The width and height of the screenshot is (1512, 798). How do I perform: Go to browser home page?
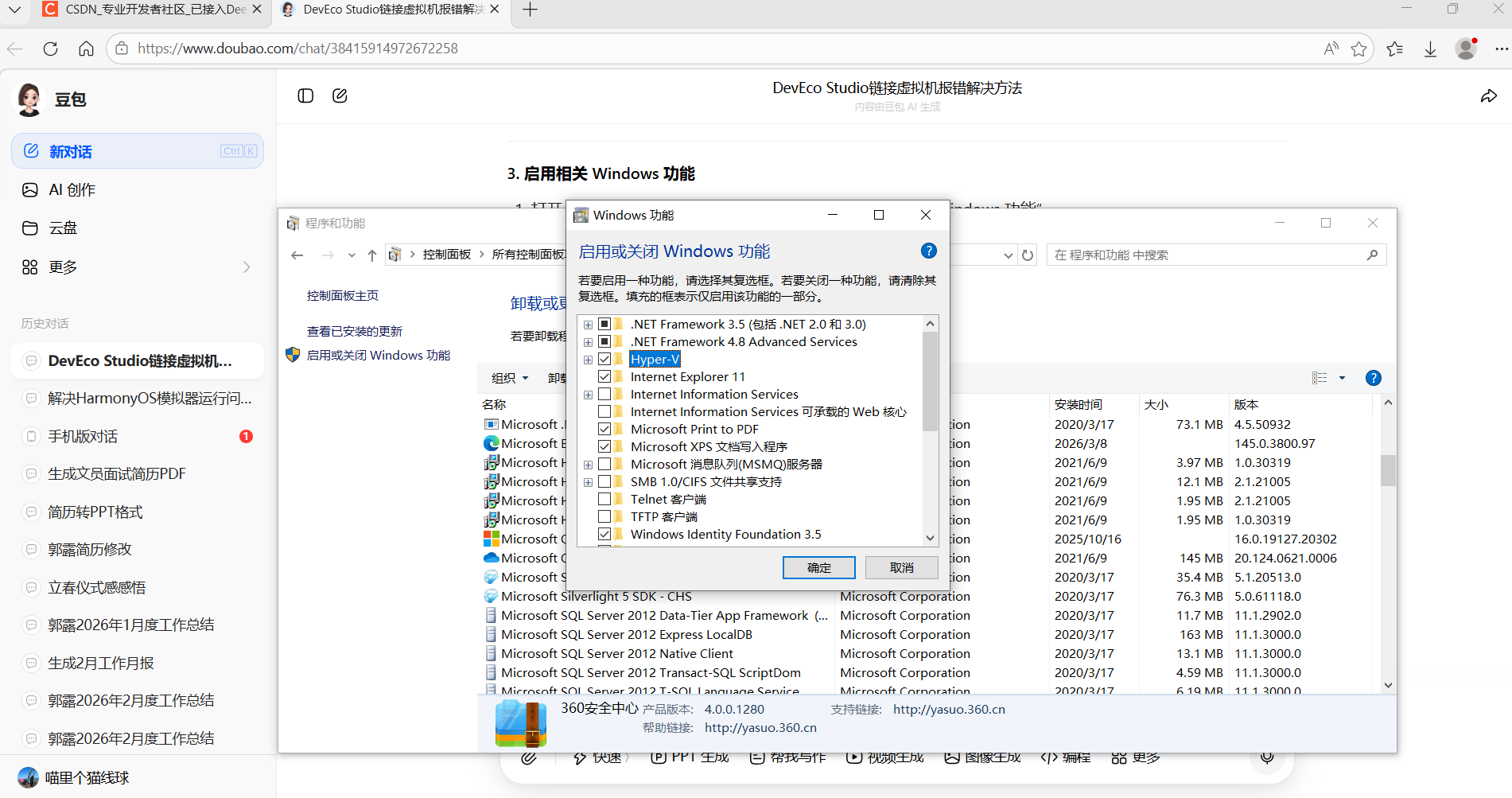pyautogui.click(x=86, y=49)
